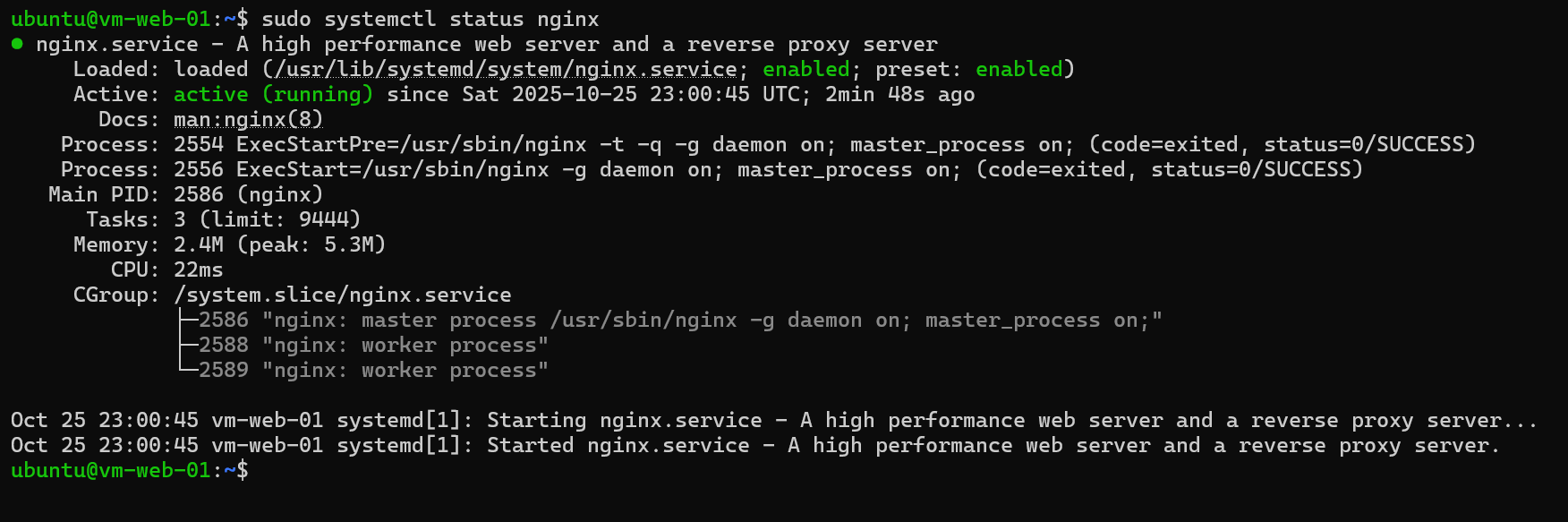The height and width of the screenshot is (522, 1568).
Task: Click the ExecStart process line 2556
Action: [x=767, y=170]
